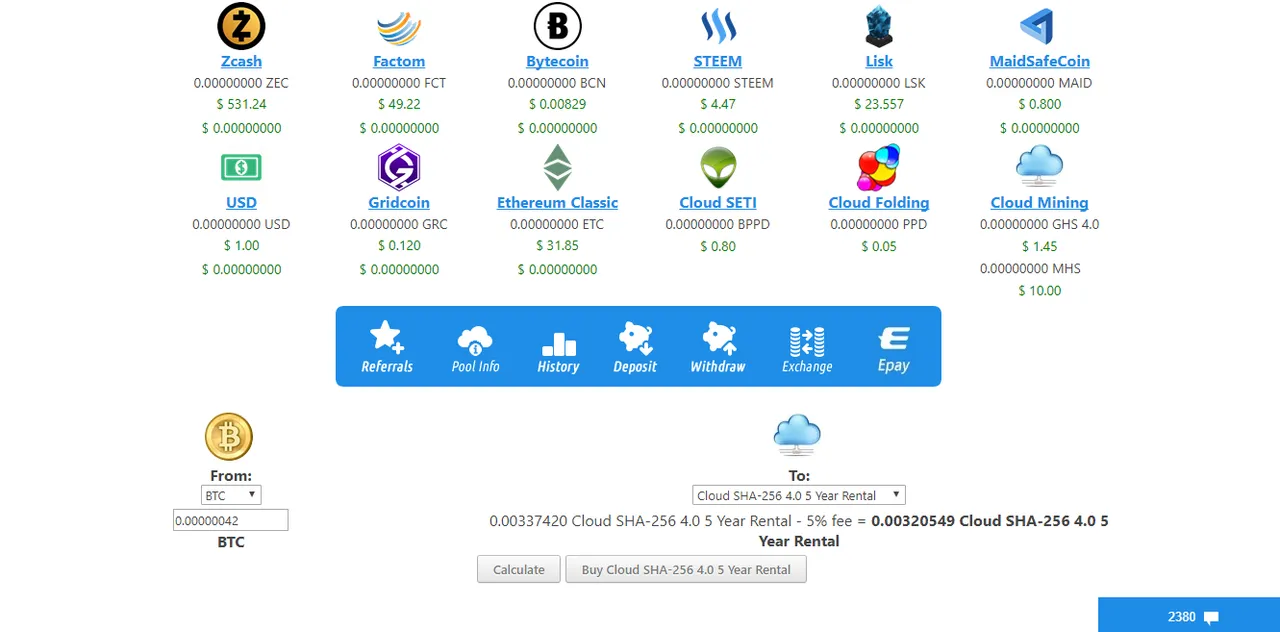Open the STEEM link
This screenshot has width=1280, height=632.
click(718, 61)
